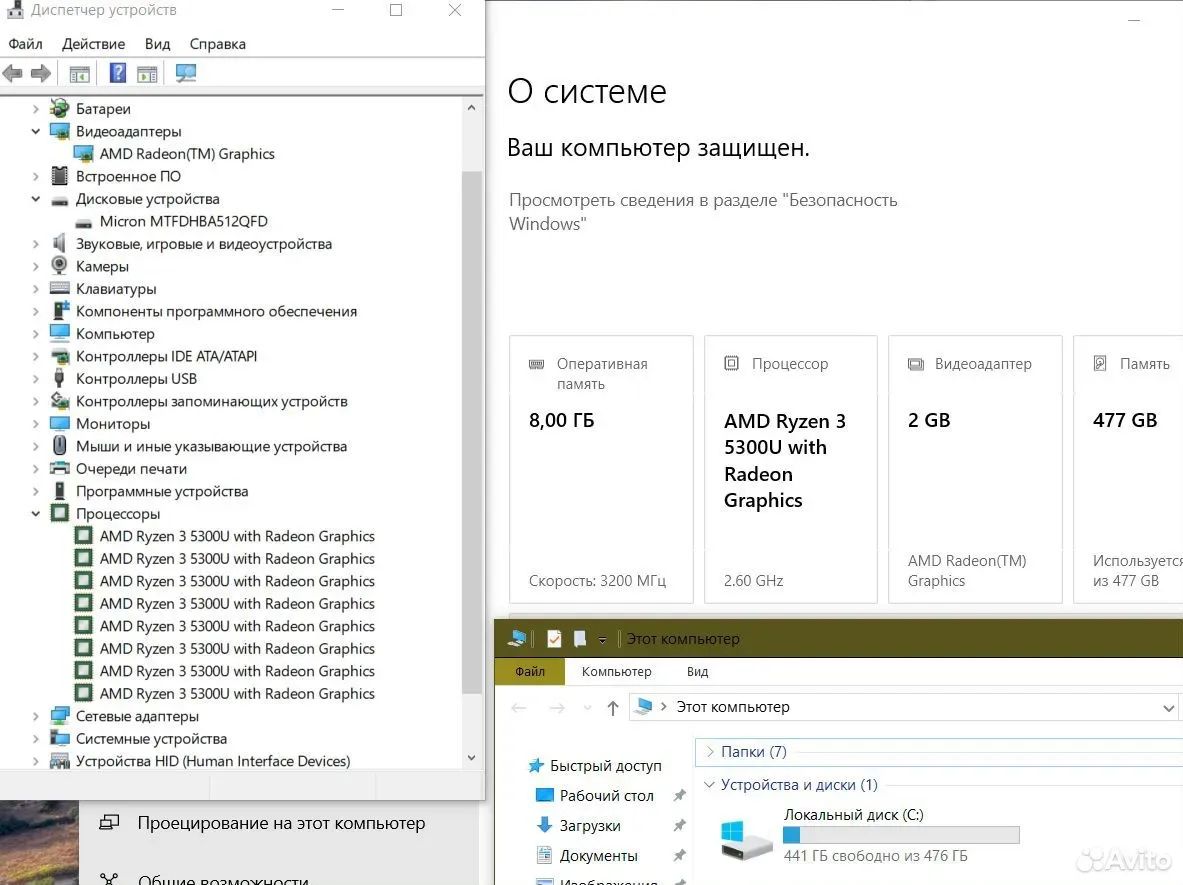Viewport: 1183px width, 885px height.
Task: Select the AMD Radeon(TM) Graphics device
Action: click(x=187, y=154)
